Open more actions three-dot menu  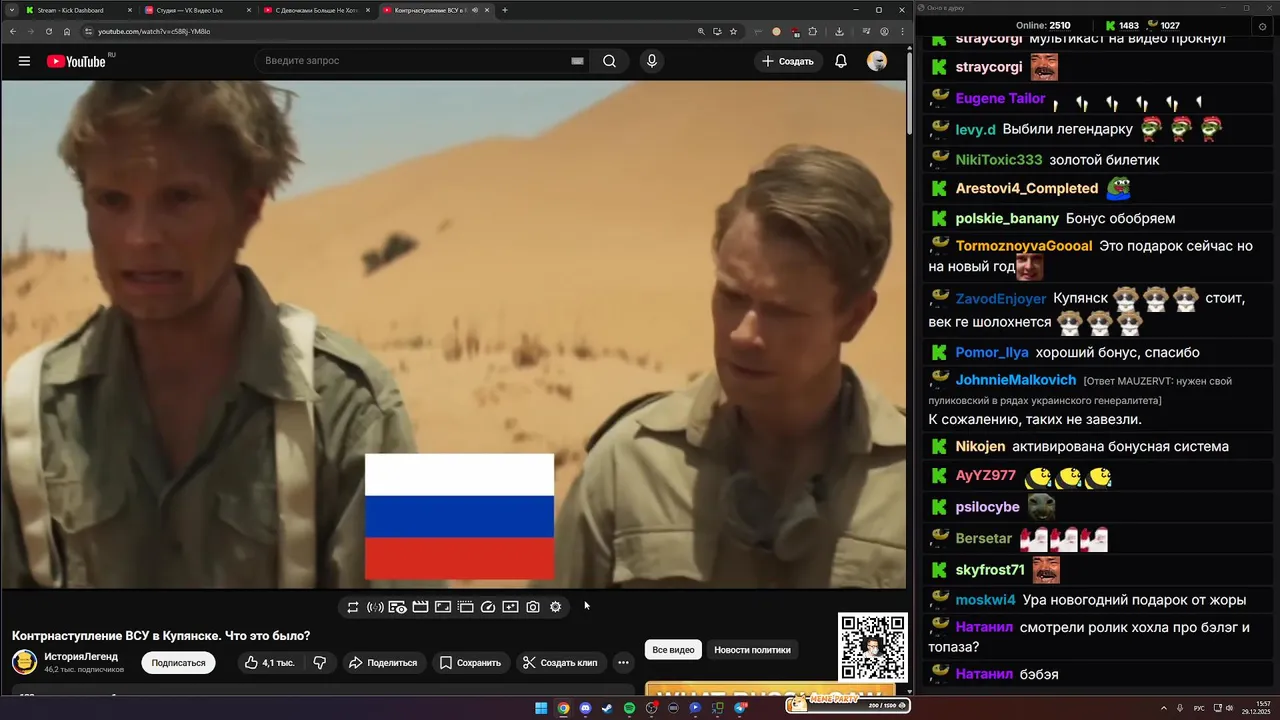click(x=623, y=662)
